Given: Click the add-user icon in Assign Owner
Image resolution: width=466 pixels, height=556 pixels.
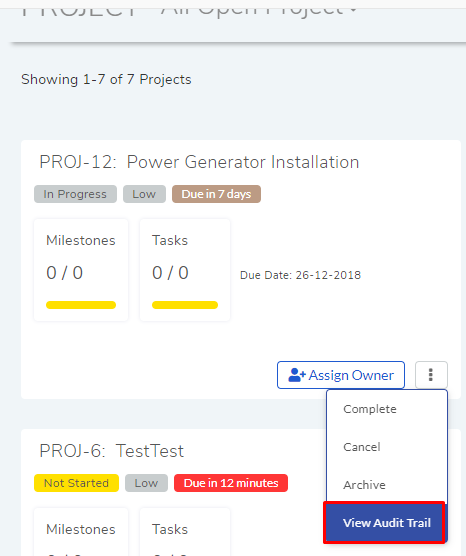Looking at the screenshot, I should point(296,375).
